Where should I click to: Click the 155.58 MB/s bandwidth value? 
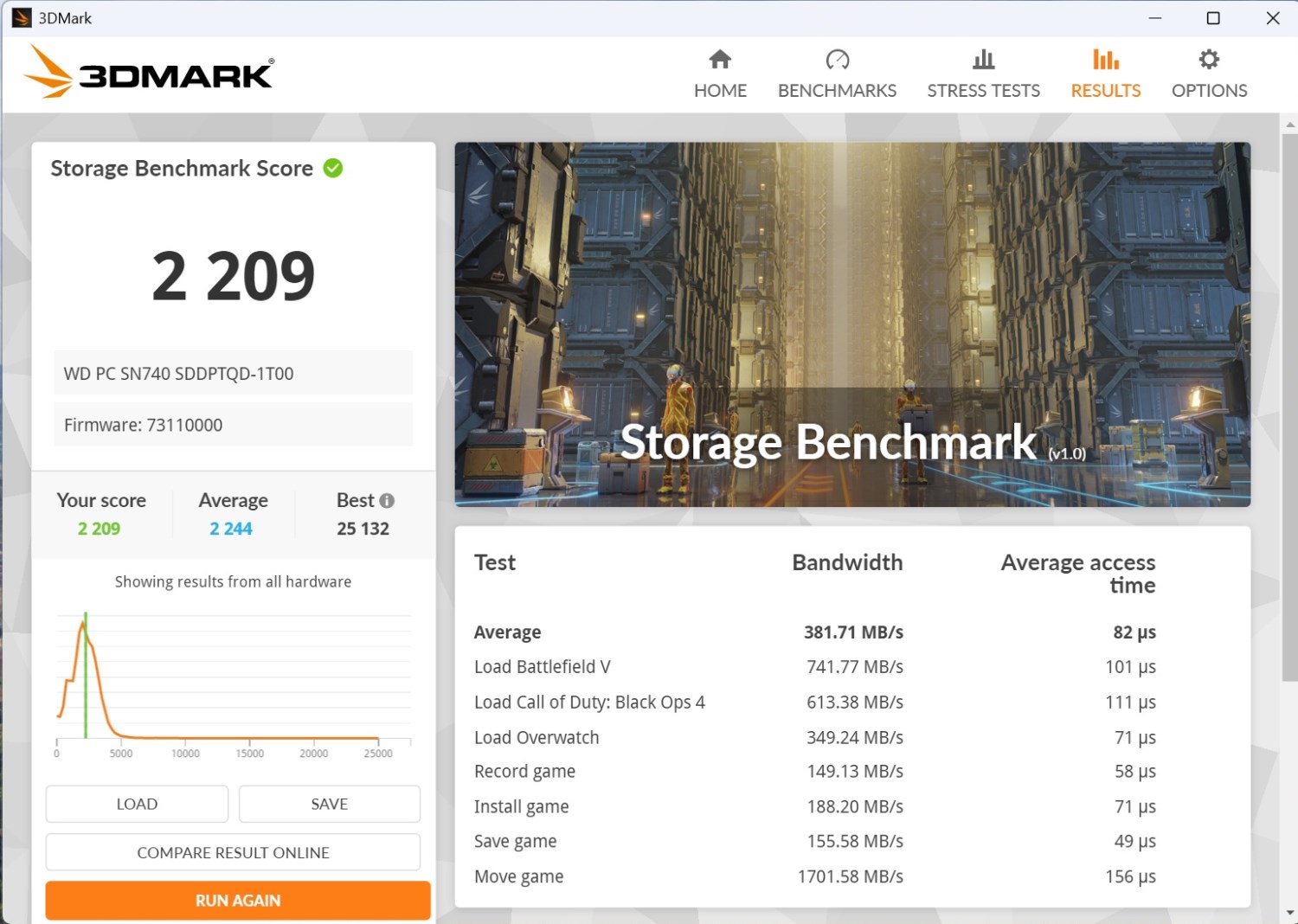pyautogui.click(x=855, y=842)
